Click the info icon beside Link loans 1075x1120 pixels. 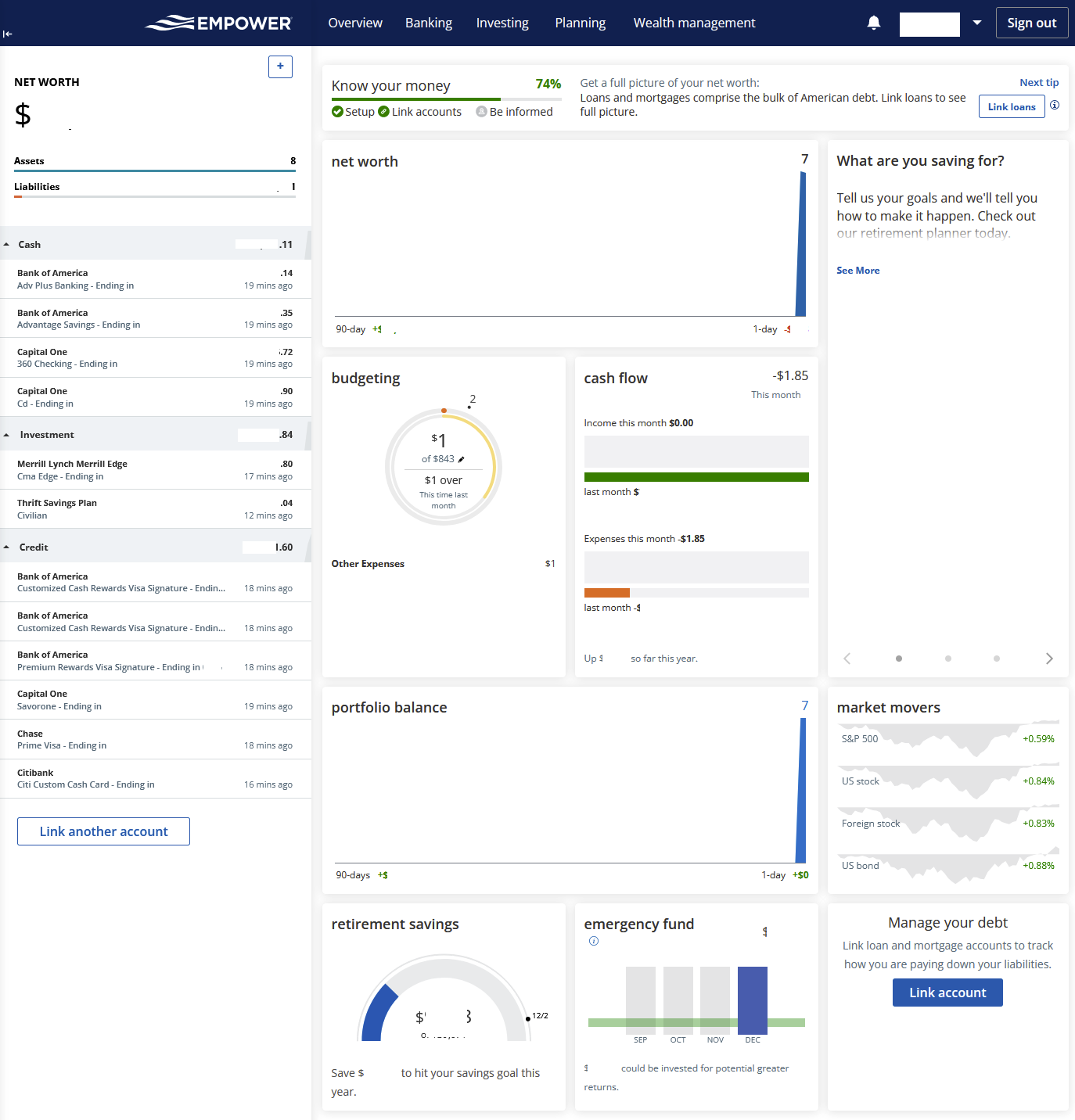[x=1055, y=106]
